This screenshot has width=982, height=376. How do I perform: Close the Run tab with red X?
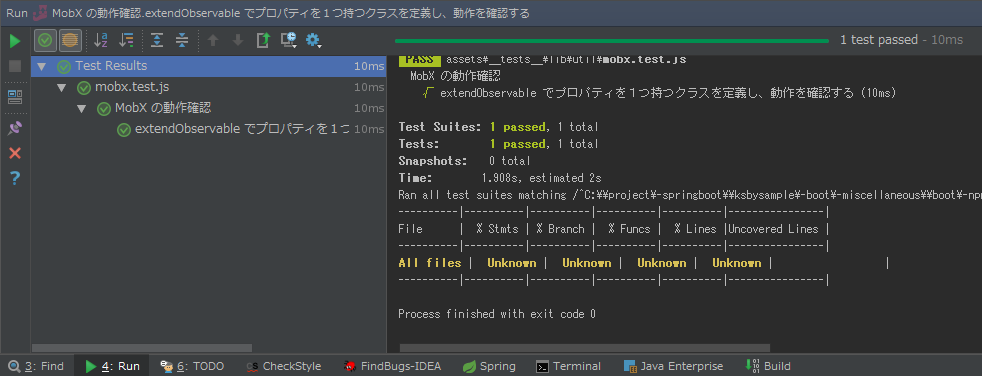tap(15, 154)
